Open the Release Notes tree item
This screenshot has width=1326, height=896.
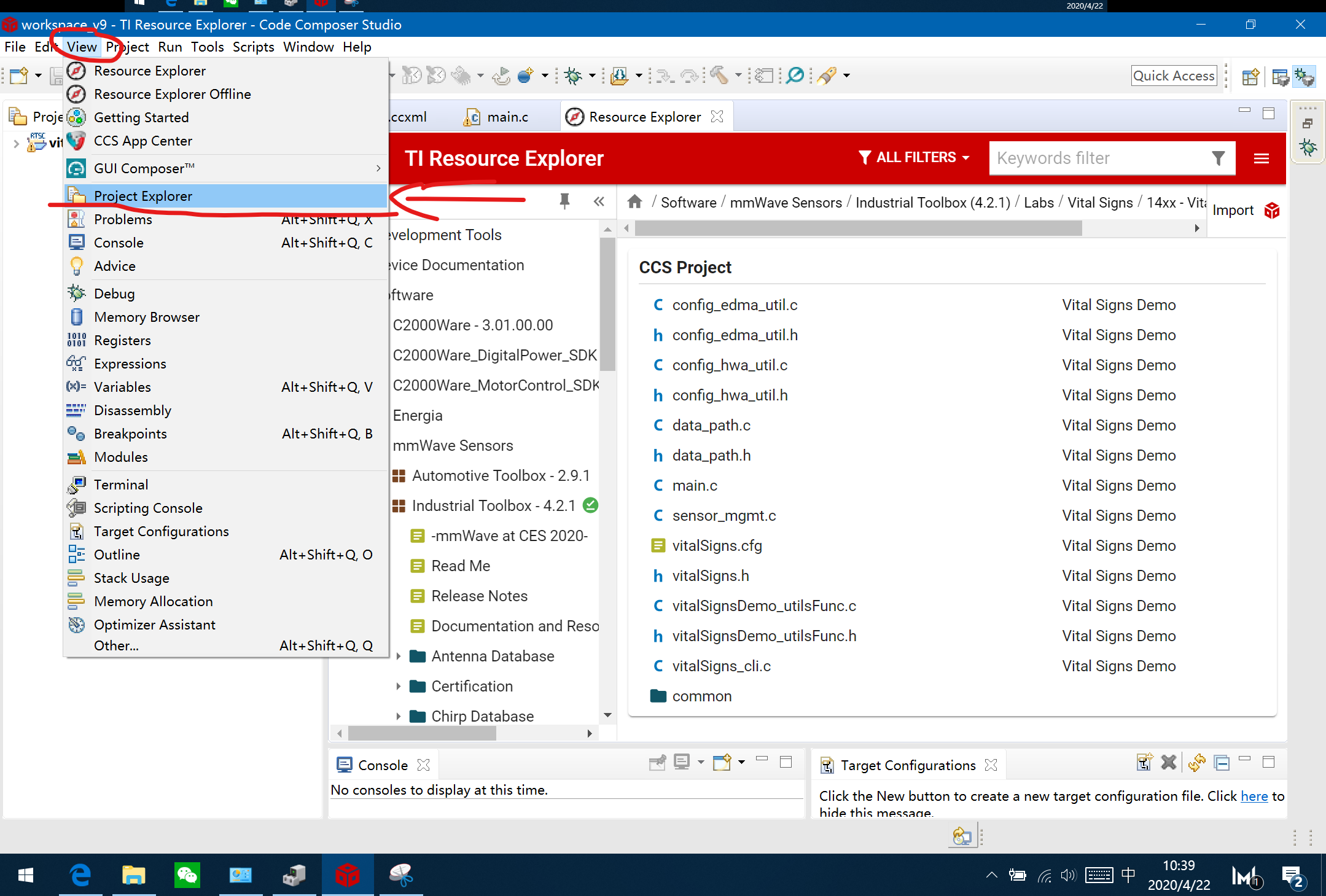(x=479, y=596)
